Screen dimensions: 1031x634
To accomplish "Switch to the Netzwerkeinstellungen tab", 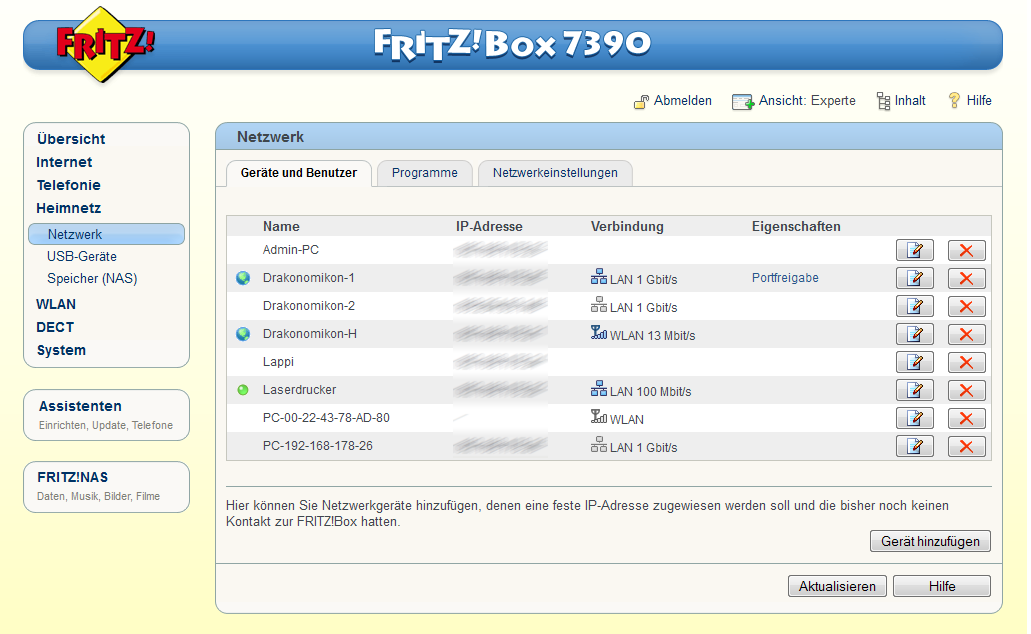I will [x=555, y=173].
